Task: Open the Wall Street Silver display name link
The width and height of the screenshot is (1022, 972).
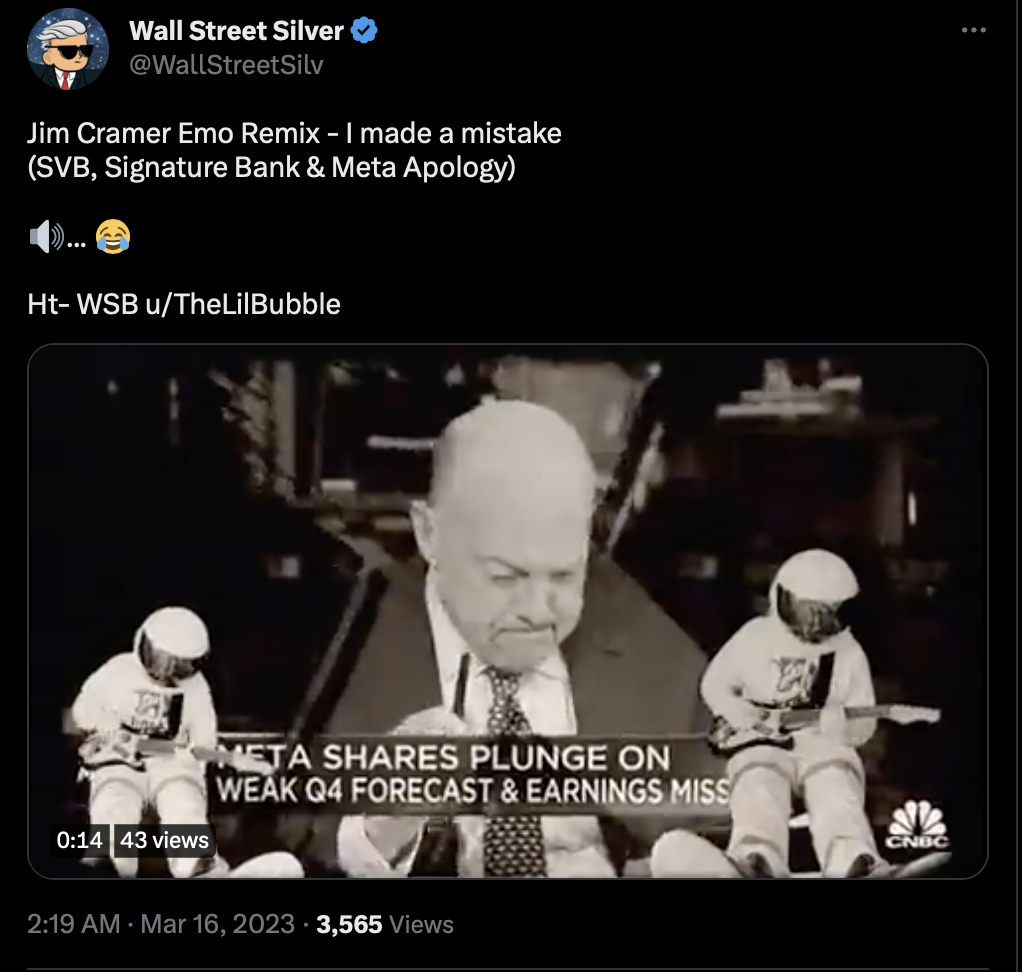Action: tap(236, 31)
